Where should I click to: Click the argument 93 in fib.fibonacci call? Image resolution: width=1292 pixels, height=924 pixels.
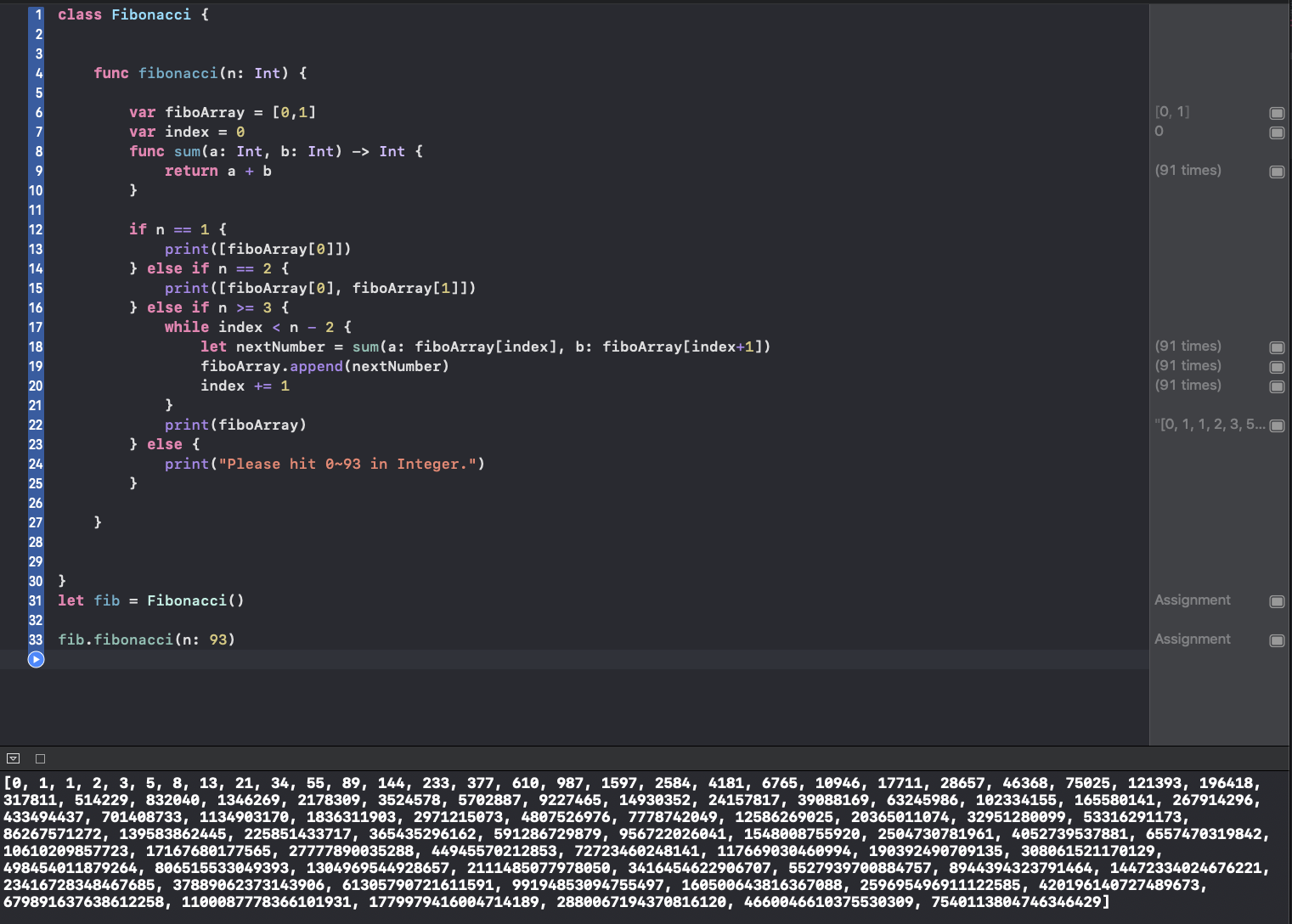click(218, 639)
